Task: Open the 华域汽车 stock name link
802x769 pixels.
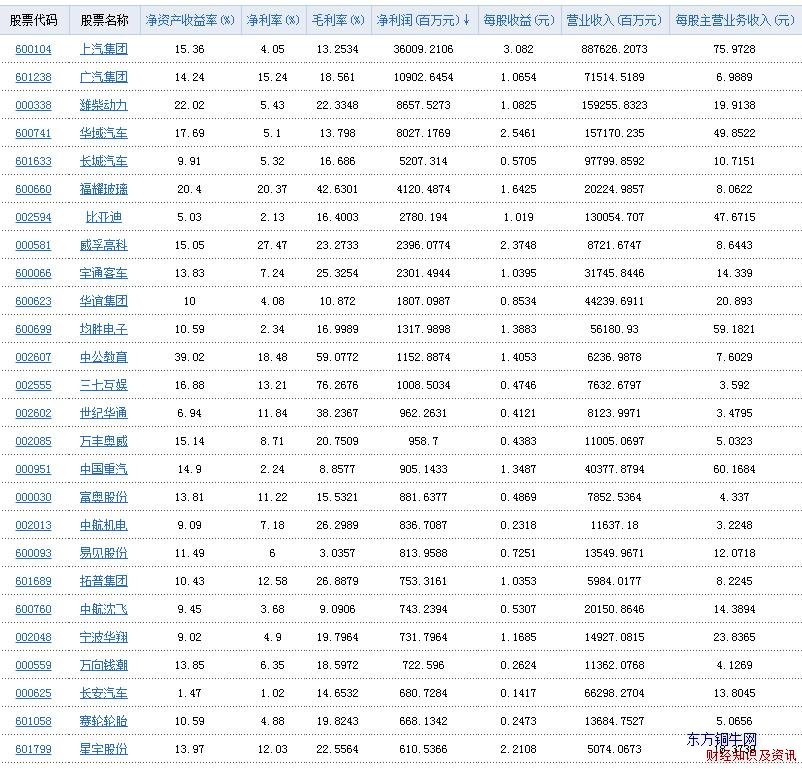Action: click(104, 134)
